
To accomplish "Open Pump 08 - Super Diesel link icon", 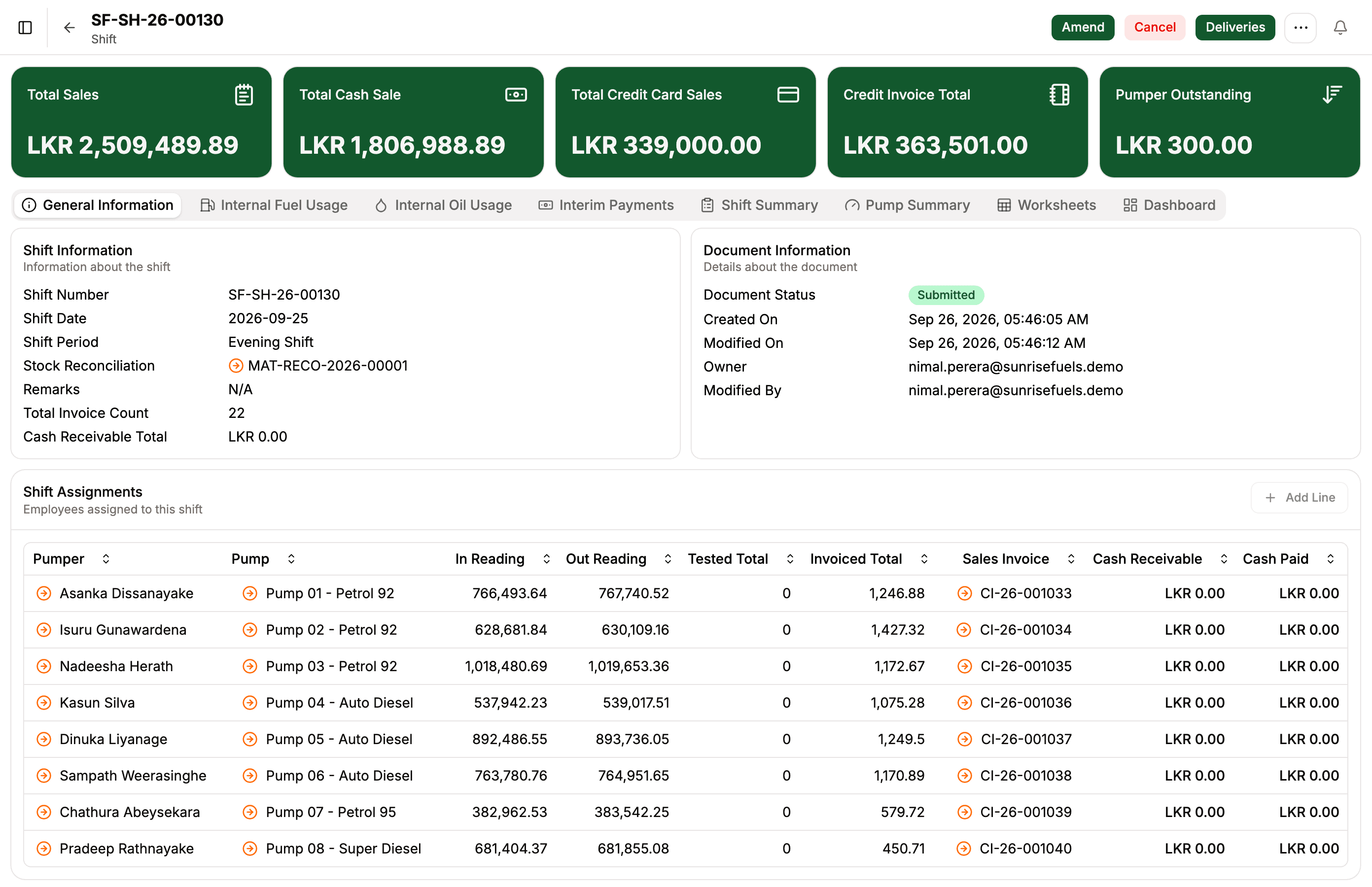I will (x=249, y=849).
